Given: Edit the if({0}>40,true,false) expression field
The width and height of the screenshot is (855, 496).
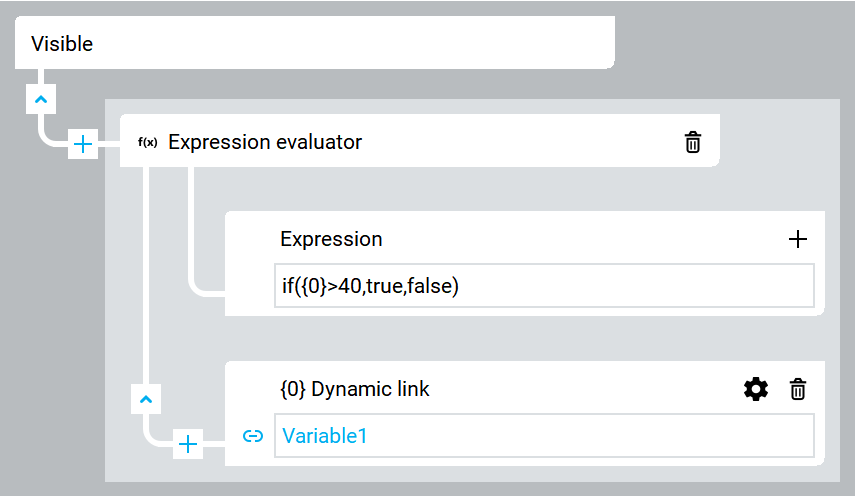Looking at the screenshot, I should pos(544,286).
